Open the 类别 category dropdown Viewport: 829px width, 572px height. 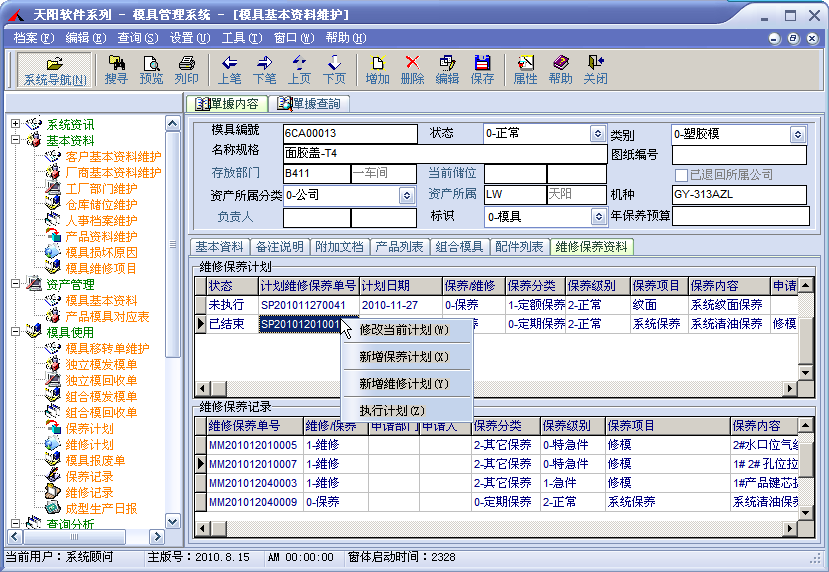[x=797, y=134]
